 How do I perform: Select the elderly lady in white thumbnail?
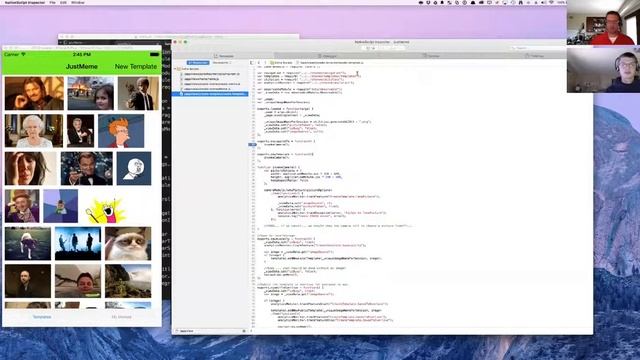pyautogui.click(x=34, y=131)
